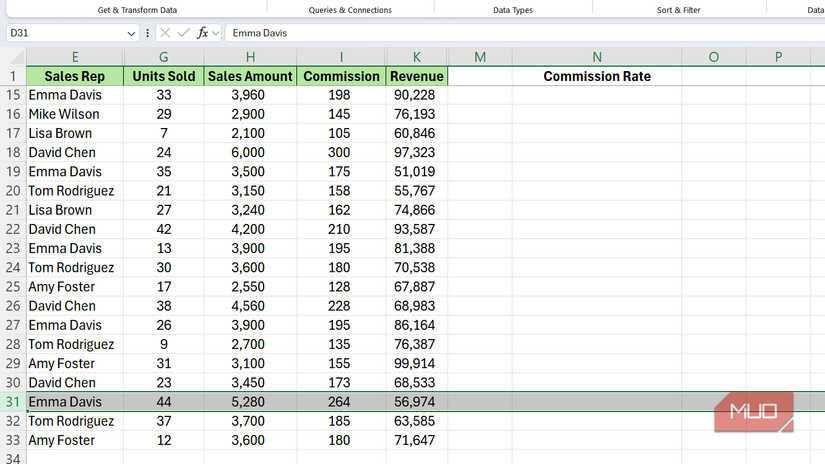This screenshot has width=825, height=464.
Task: Click Amy Foster in row 25
Action: [x=75, y=287]
